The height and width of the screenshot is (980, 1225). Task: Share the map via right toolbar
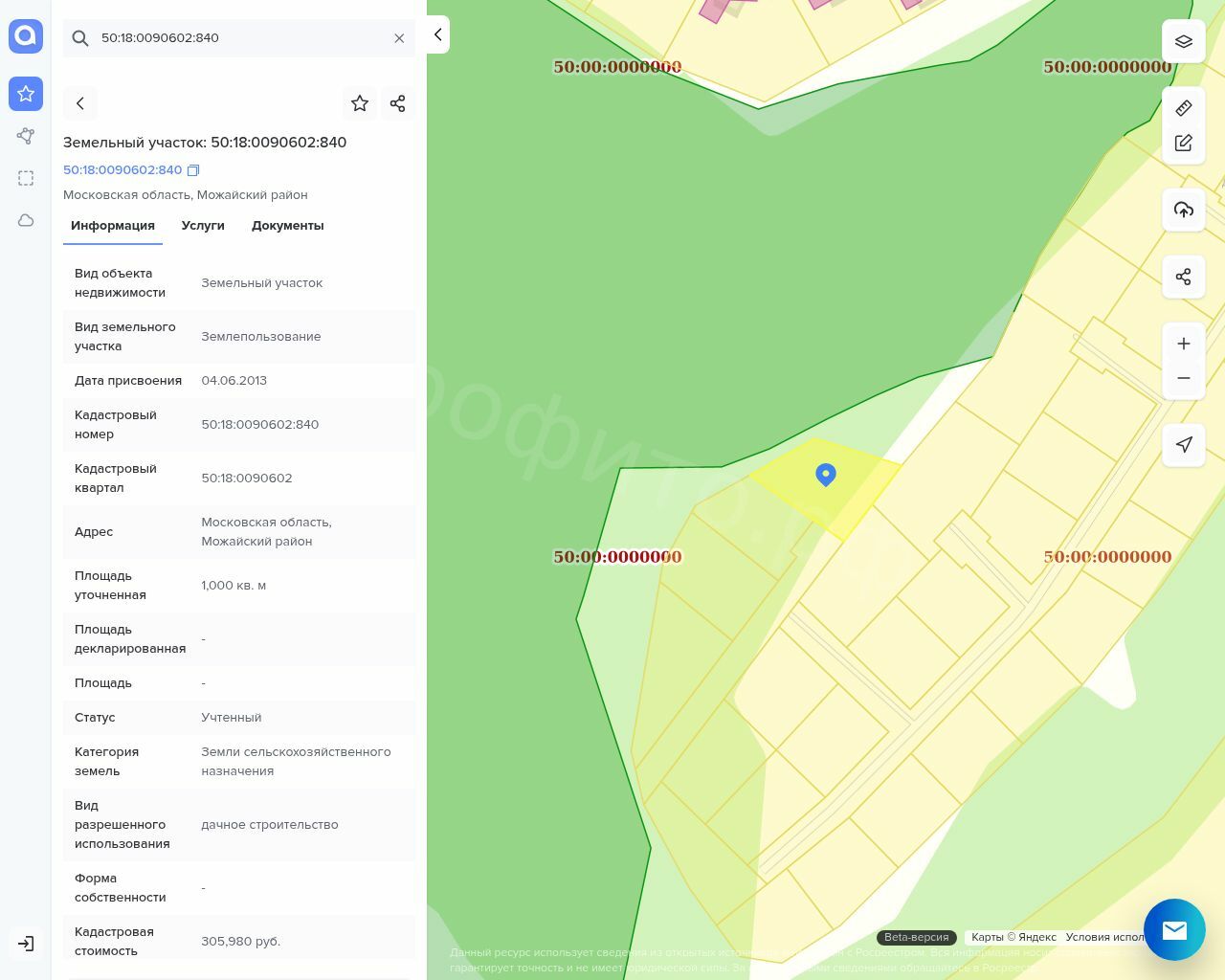(1183, 277)
